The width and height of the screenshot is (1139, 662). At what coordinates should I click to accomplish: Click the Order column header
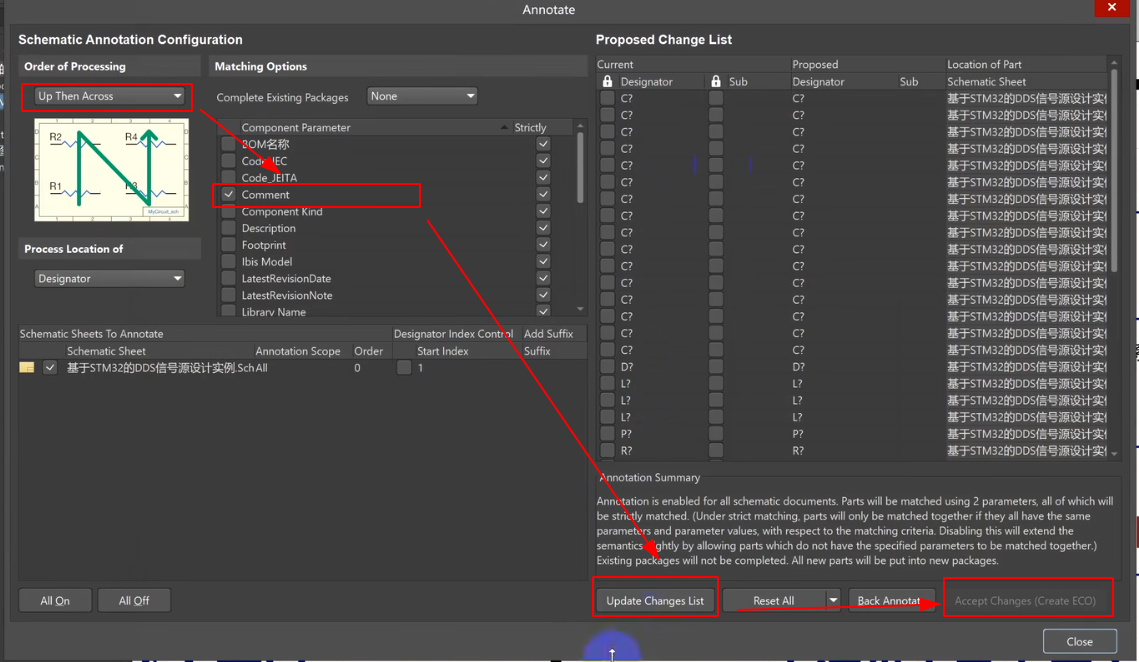click(368, 351)
